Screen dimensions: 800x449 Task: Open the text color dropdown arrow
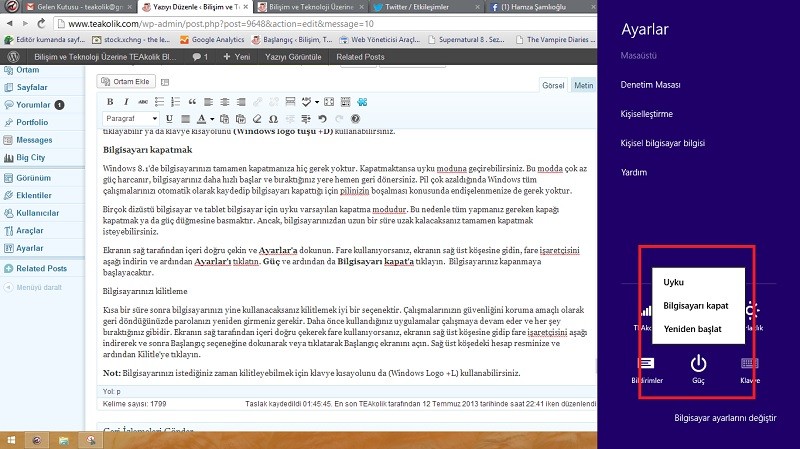coord(213,120)
